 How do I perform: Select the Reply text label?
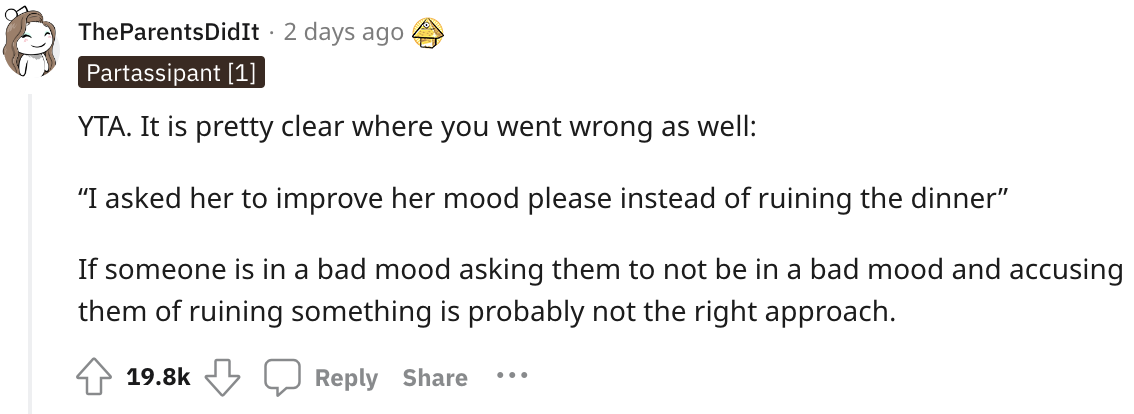point(346,378)
